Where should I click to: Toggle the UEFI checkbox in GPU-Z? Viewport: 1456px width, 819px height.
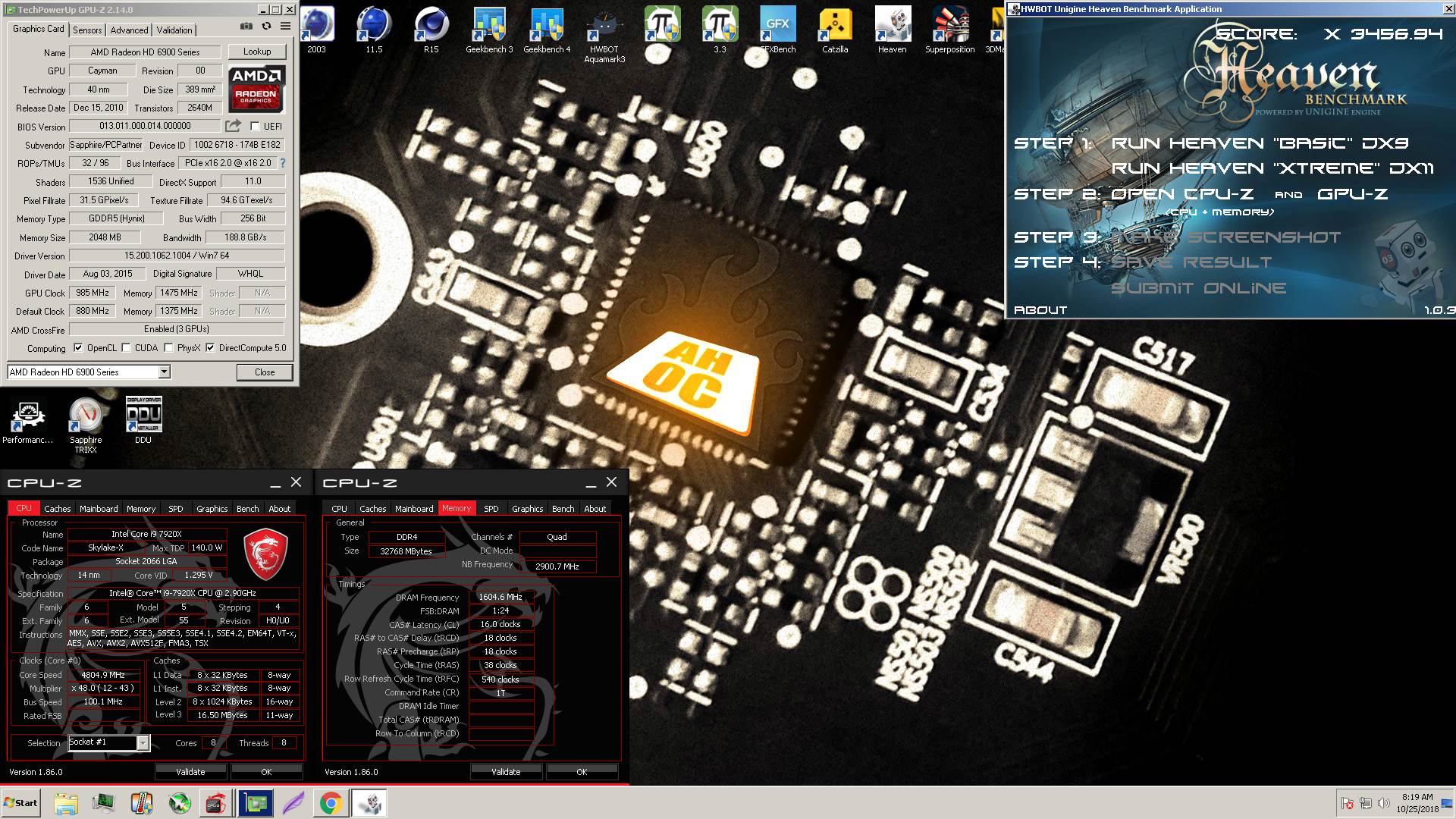point(255,127)
